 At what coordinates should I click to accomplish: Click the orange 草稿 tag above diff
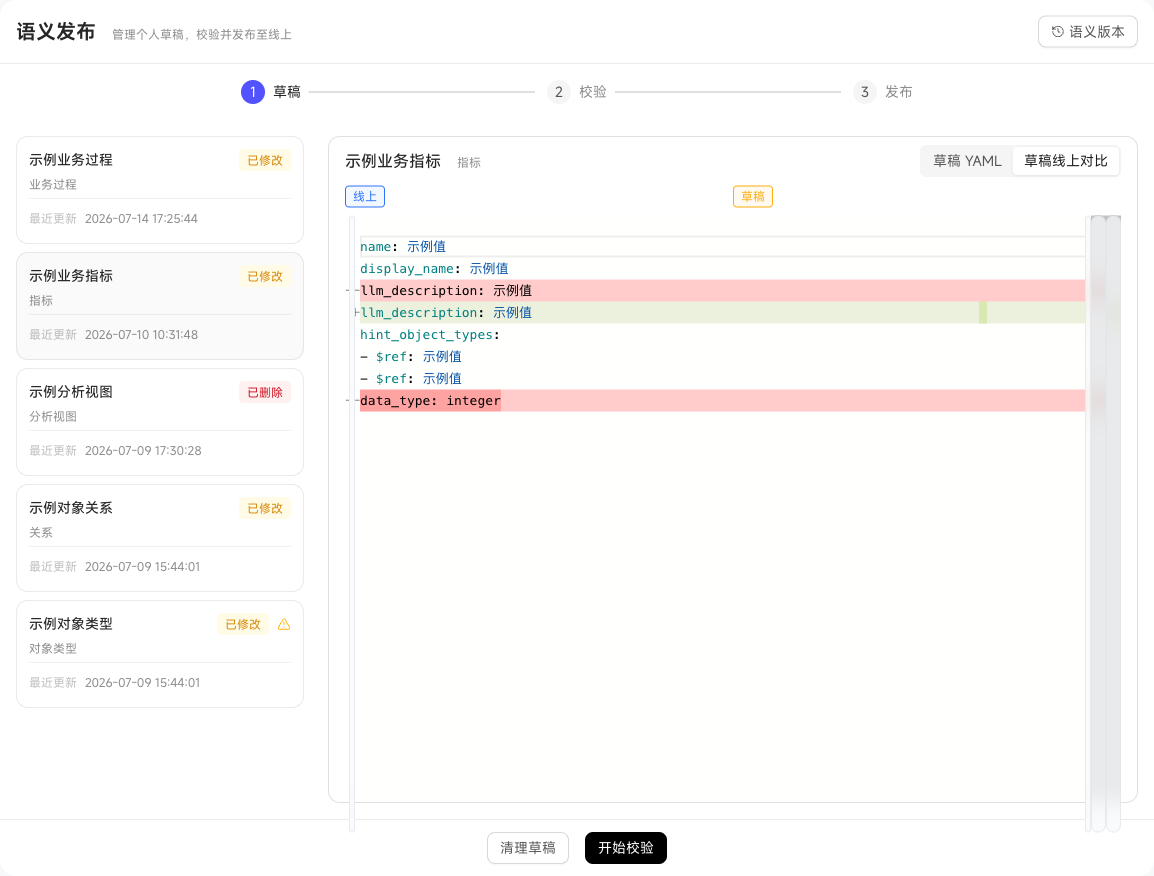(x=753, y=197)
